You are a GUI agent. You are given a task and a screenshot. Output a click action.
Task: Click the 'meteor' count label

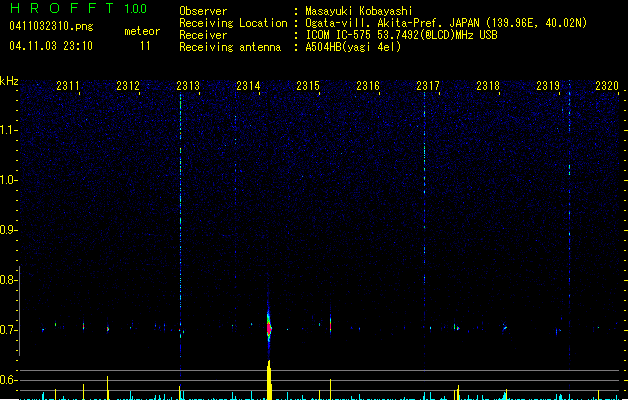[x=142, y=31]
